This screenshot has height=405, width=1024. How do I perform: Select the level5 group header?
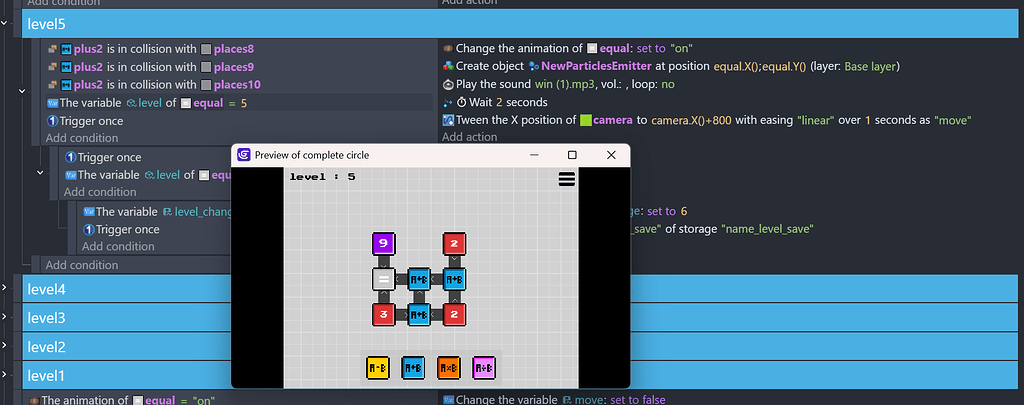click(520, 24)
